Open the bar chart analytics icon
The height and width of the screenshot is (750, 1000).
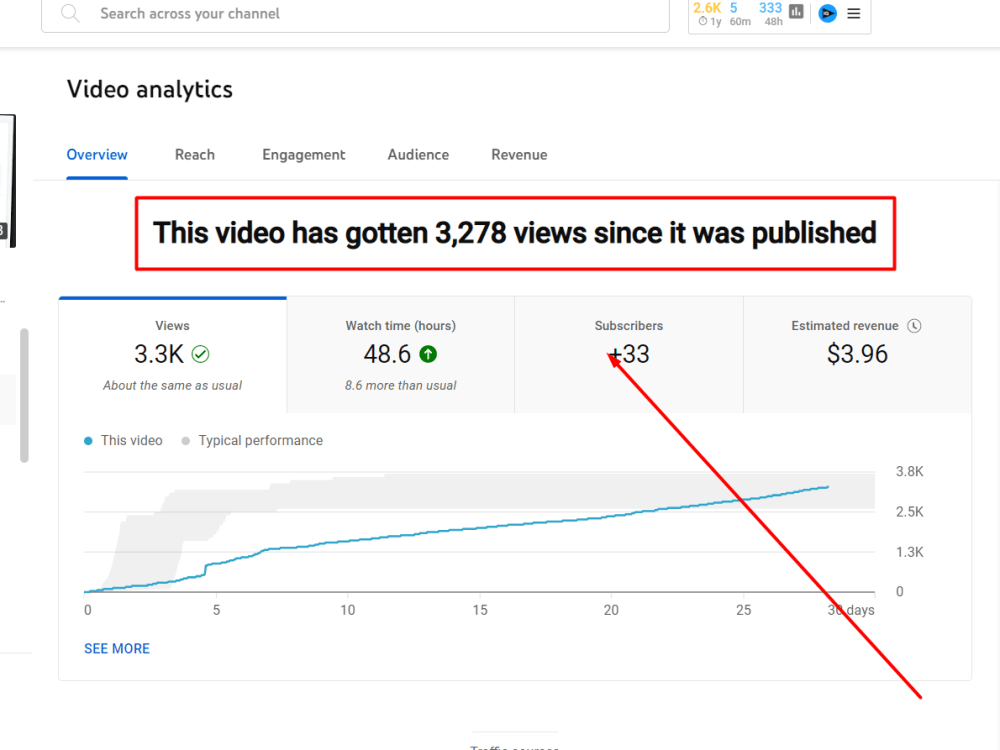[795, 13]
